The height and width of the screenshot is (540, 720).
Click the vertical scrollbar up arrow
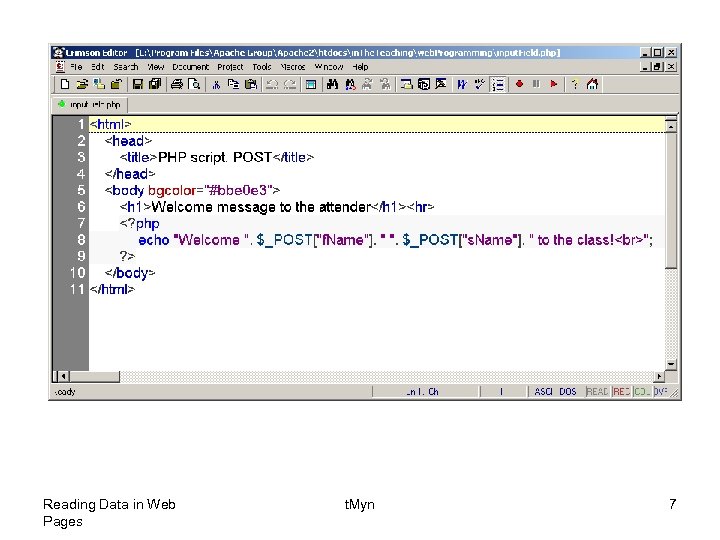click(x=671, y=126)
